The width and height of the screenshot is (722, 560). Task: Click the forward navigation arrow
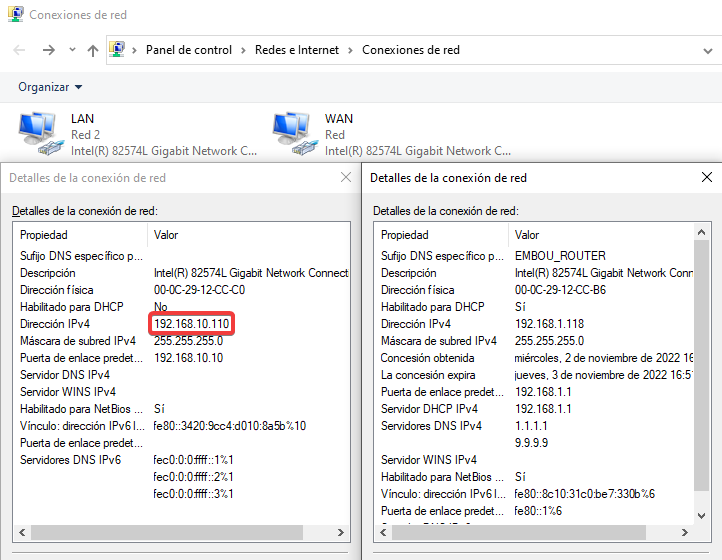pyautogui.click(x=48, y=50)
